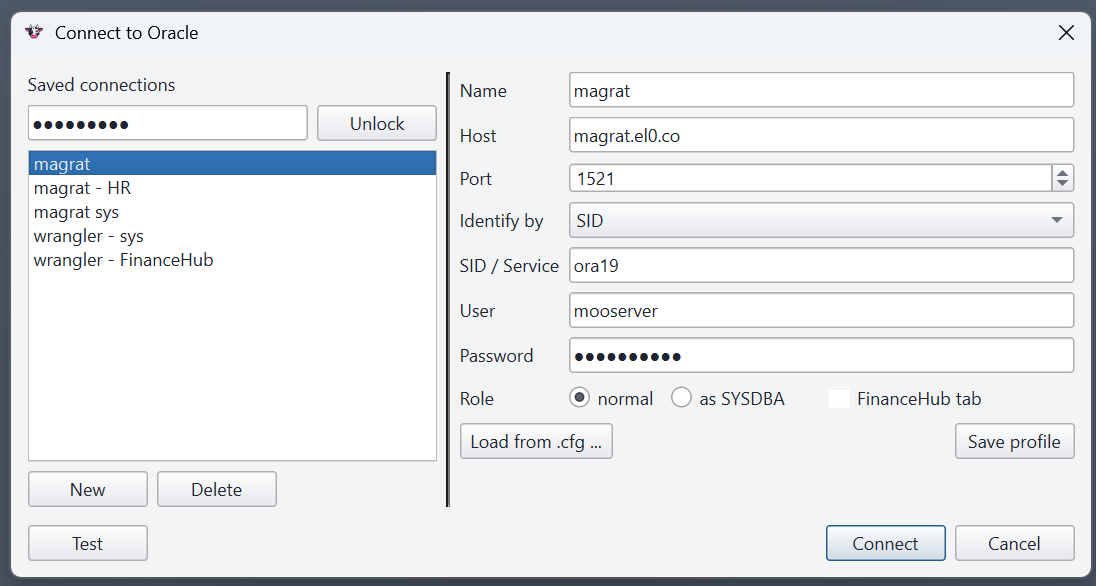Select the 'magrat' saved connection
Viewport: 1096px width, 586px height.
click(232, 164)
